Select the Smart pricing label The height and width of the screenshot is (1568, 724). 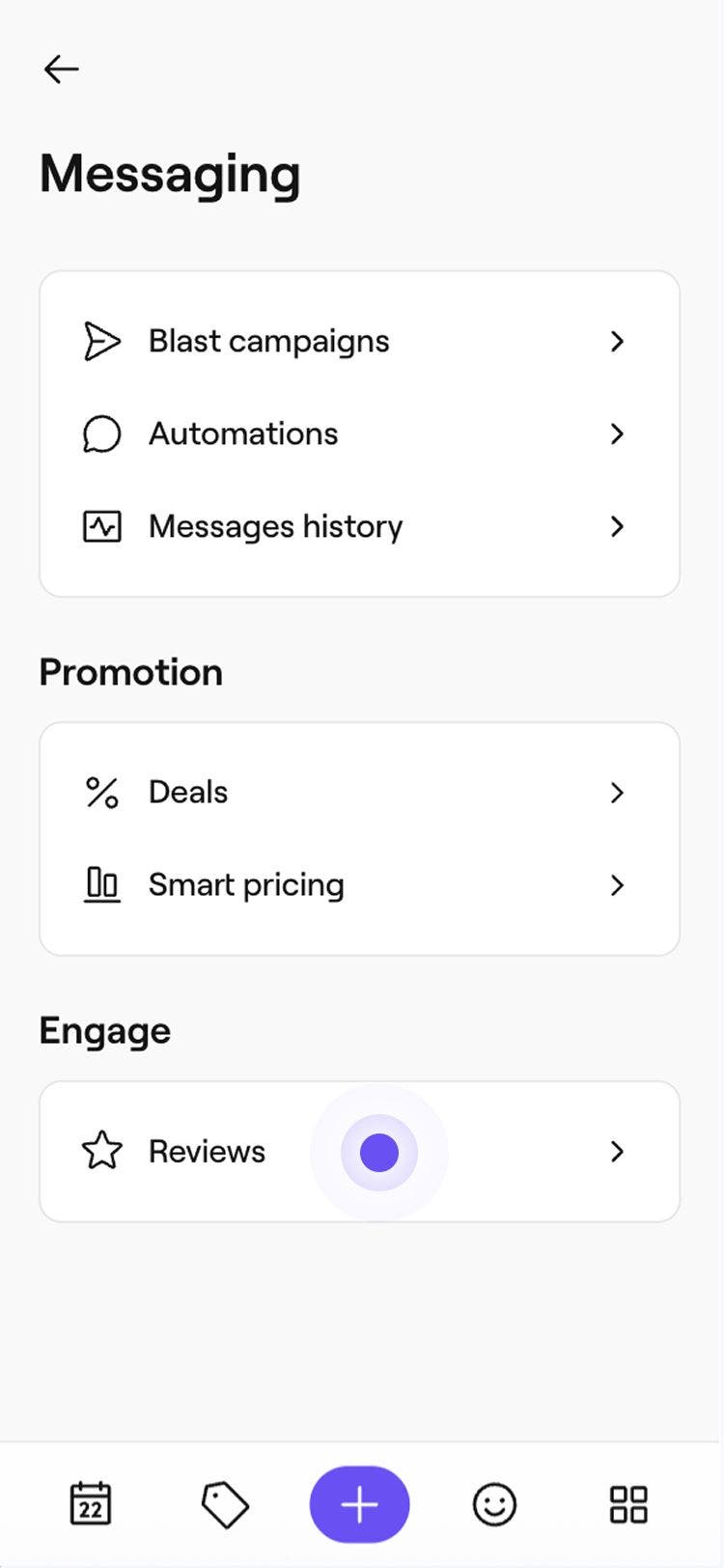pyautogui.click(x=246, y=884)
